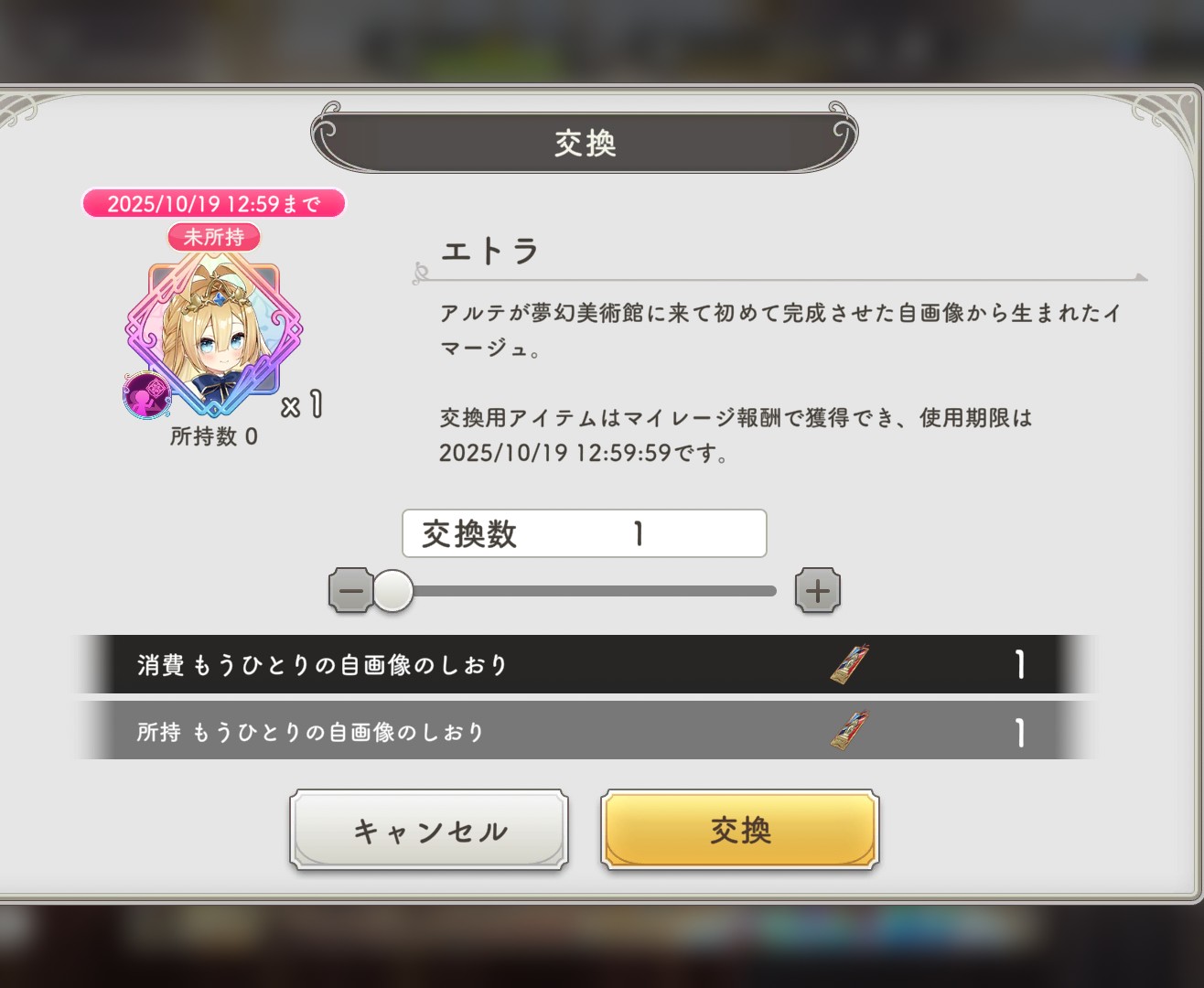Click the キャンセル button
This screenshot has width=1204, height=988.
tap(429, 830)
